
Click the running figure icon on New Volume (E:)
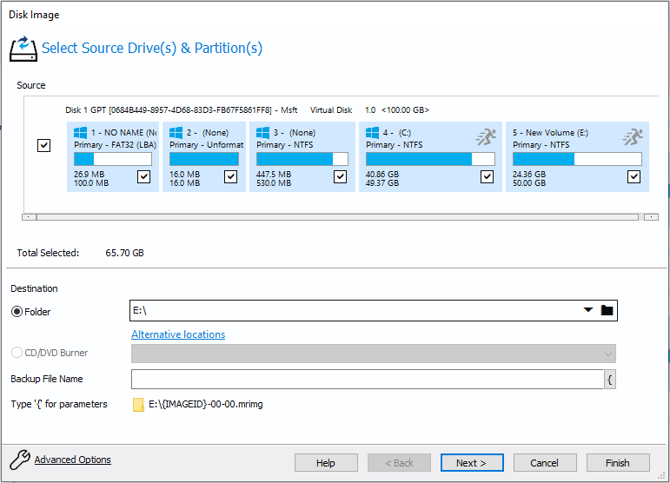pos(631,137)
